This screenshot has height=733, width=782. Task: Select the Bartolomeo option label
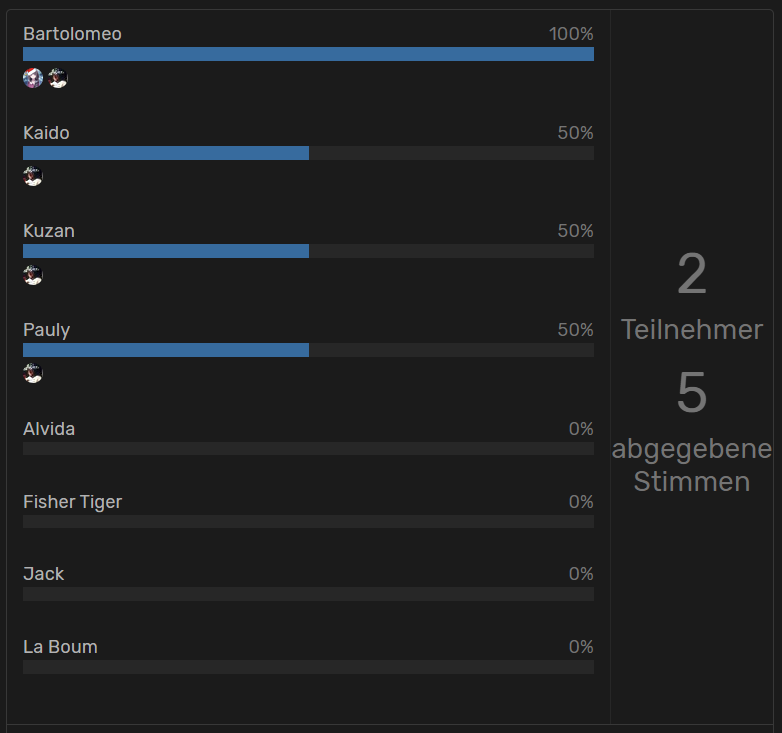[72, 34]
